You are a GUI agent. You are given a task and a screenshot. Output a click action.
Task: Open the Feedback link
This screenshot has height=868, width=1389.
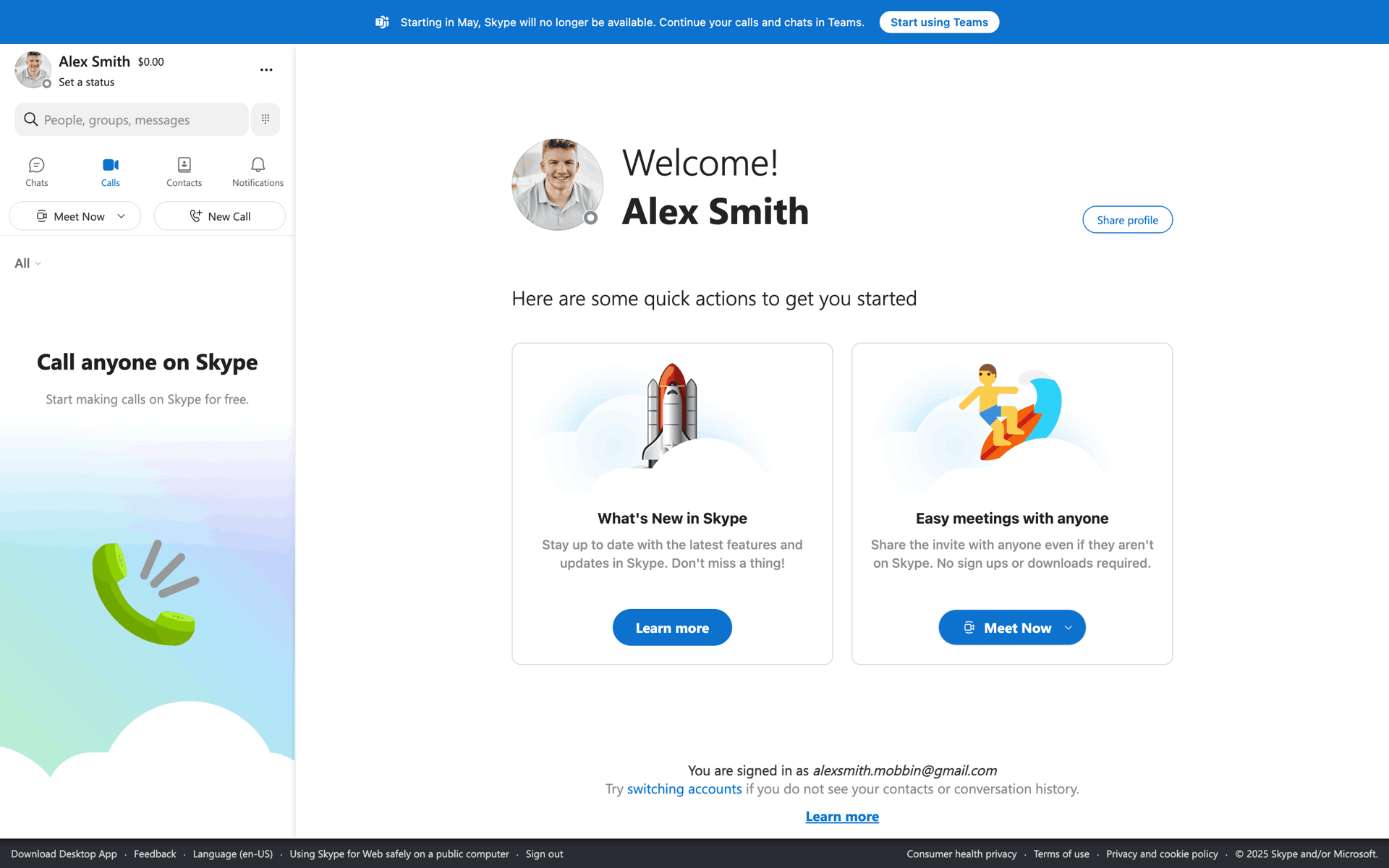pyautogui.click(x=155, y=854)
